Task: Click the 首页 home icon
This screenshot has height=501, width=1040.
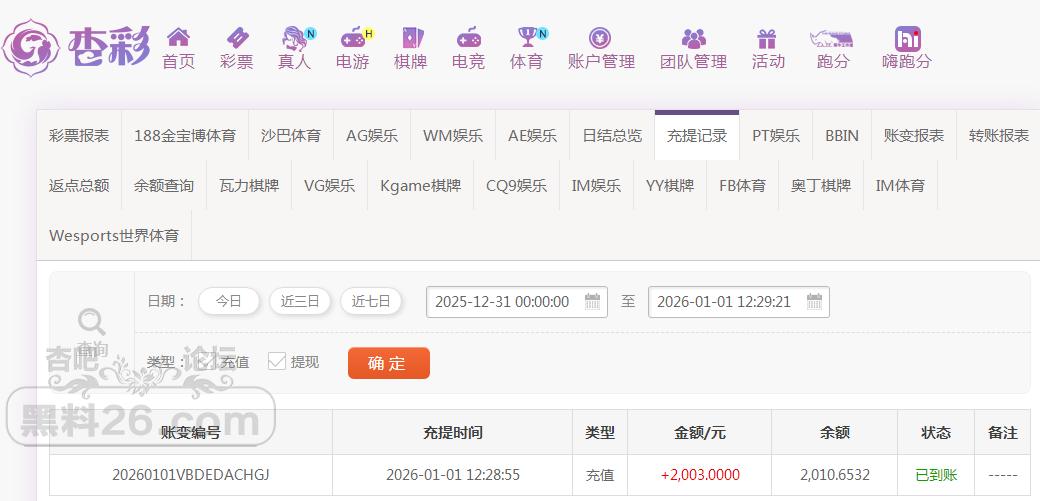Action: click(178, 38)
